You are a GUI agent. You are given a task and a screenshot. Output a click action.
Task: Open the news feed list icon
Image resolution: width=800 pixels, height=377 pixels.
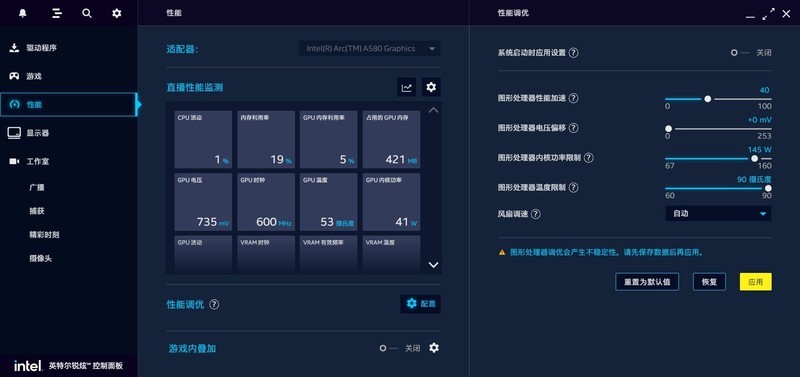pyautogui.click(x=57, y=13)
